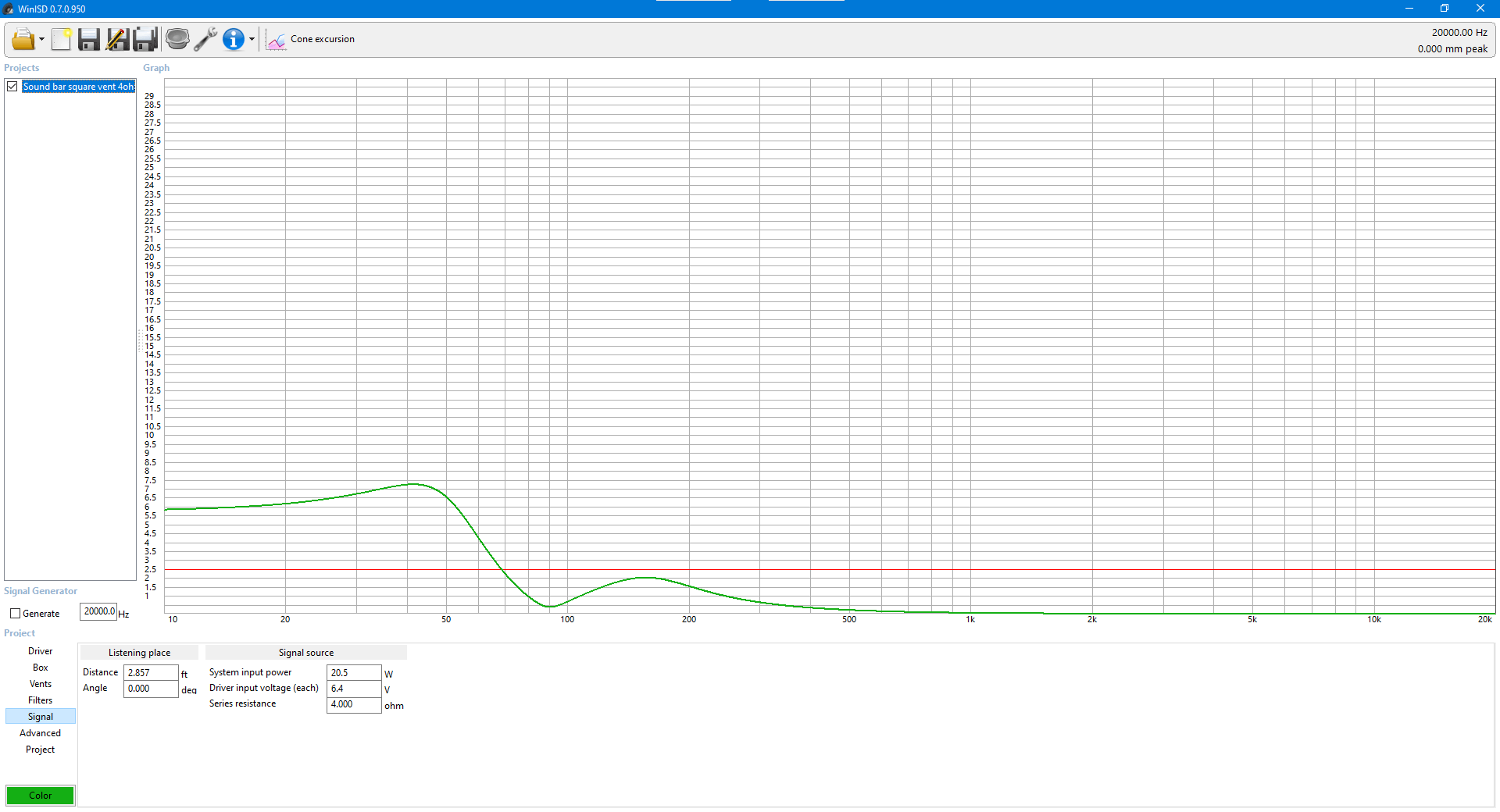
Task: Click the W power unit label
Action: coord(388,674)
